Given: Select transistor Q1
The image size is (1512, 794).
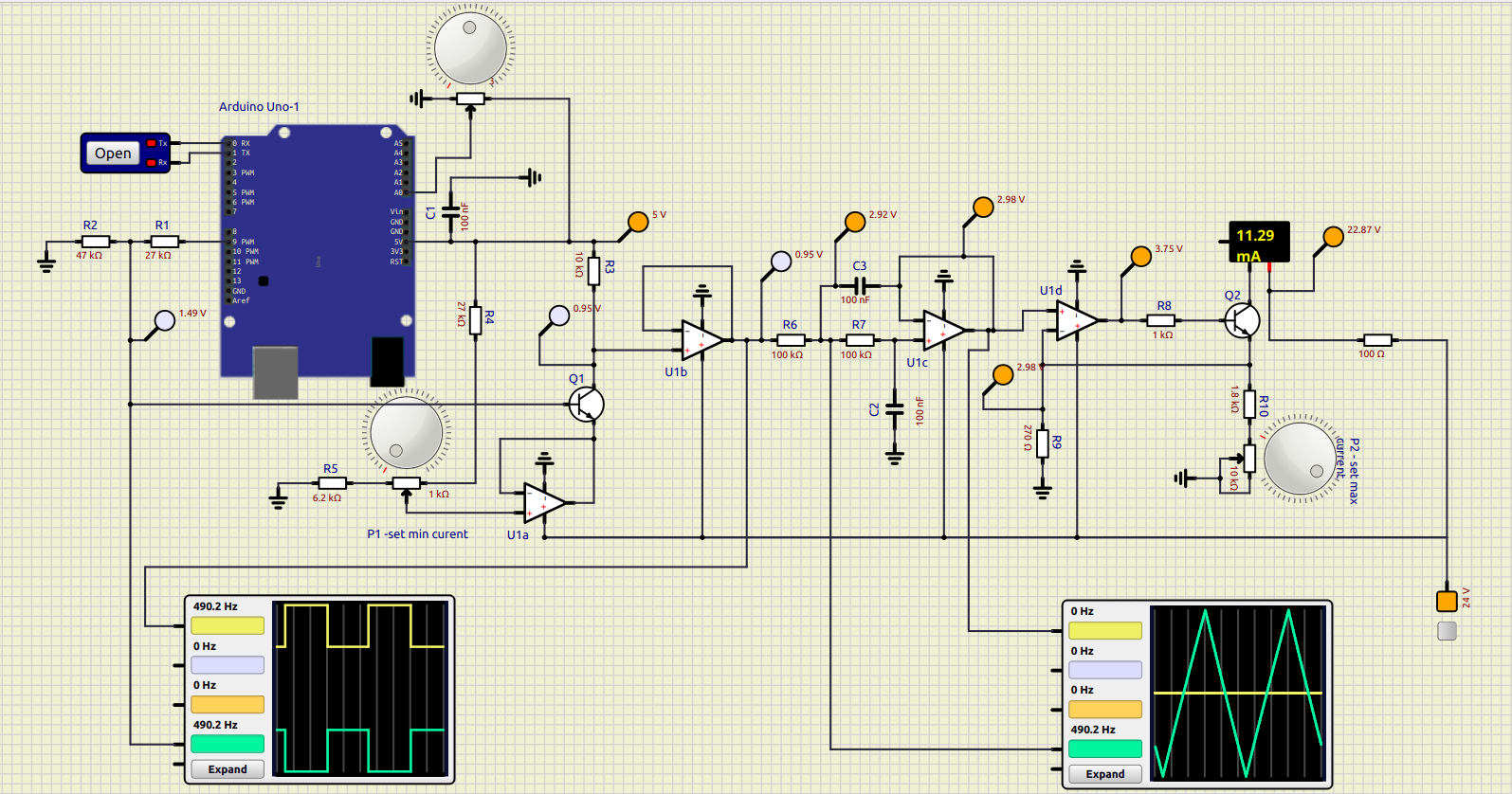Looking at the screenshot, I should coord(586,405).
